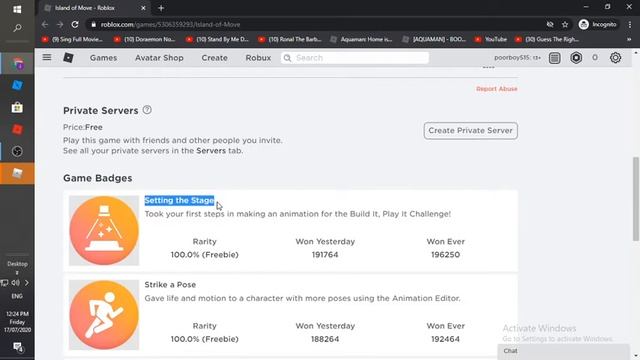Screen dimensions: 640x360
Task: Go to Roblox home via logo icon
Action: (x=69, y=58)
